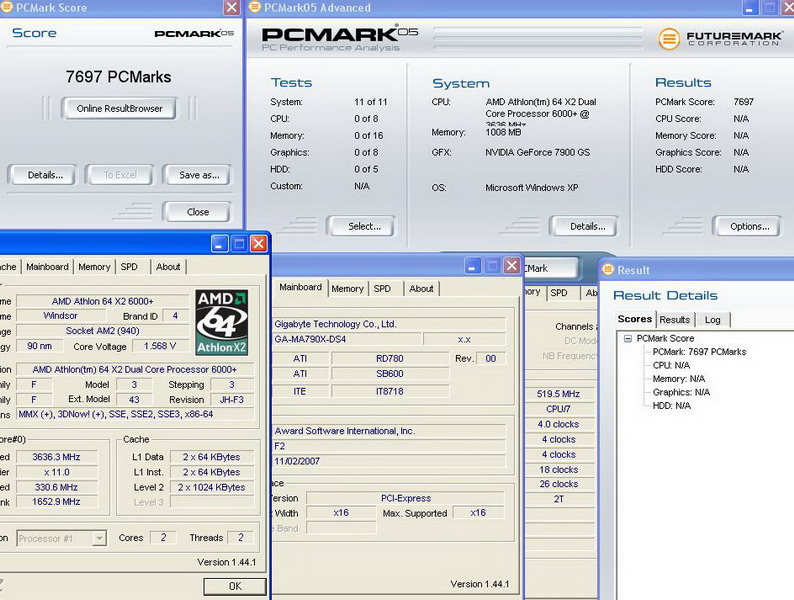Image resolution: width=794 pixels, height=600 pixels.
Task: Switch to Mainboard tab in left CPU-Z window
Action: tap(47, 267)
